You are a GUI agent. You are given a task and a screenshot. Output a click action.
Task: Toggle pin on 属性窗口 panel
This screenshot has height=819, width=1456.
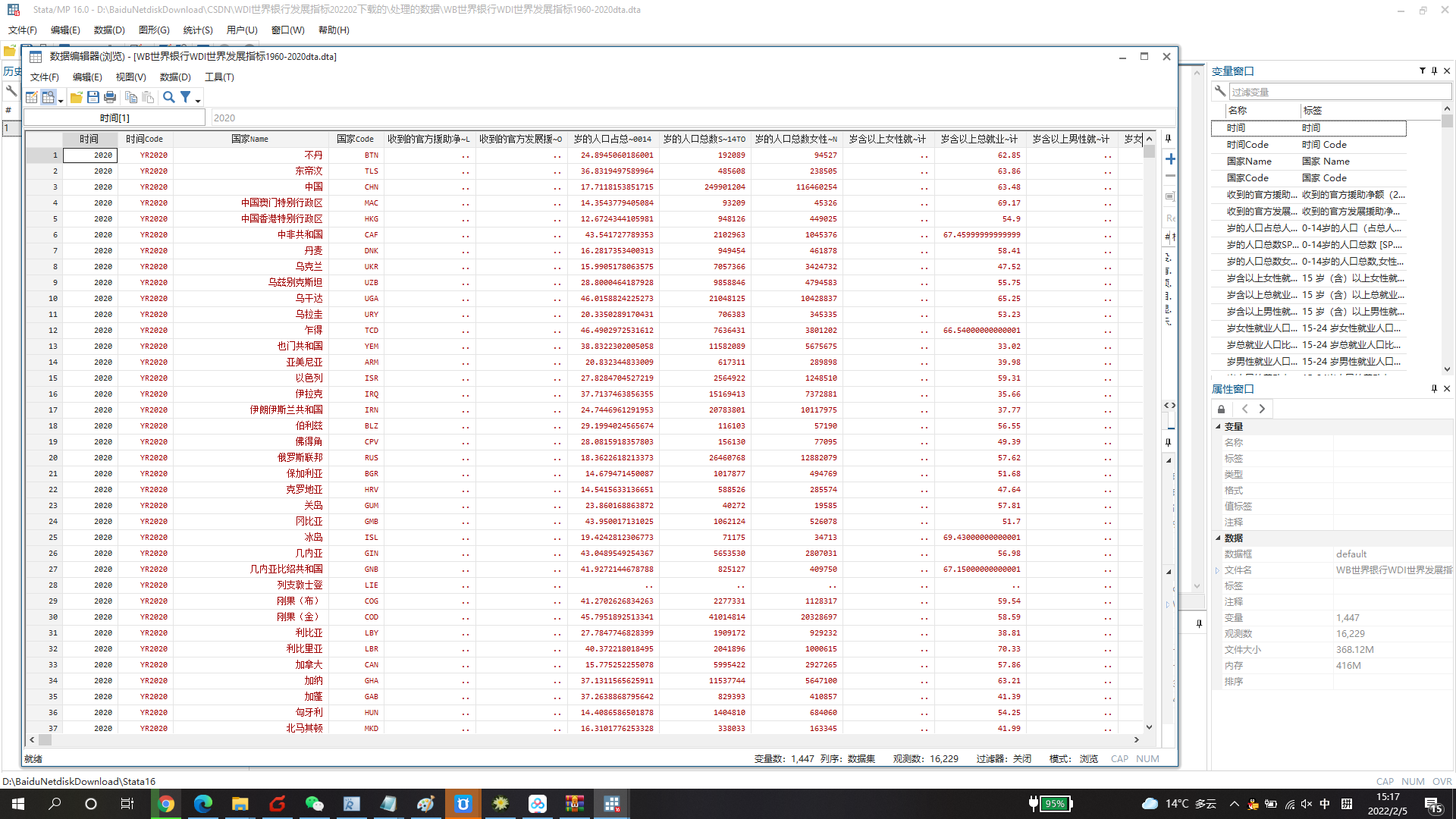click(x=1434, y=388)
